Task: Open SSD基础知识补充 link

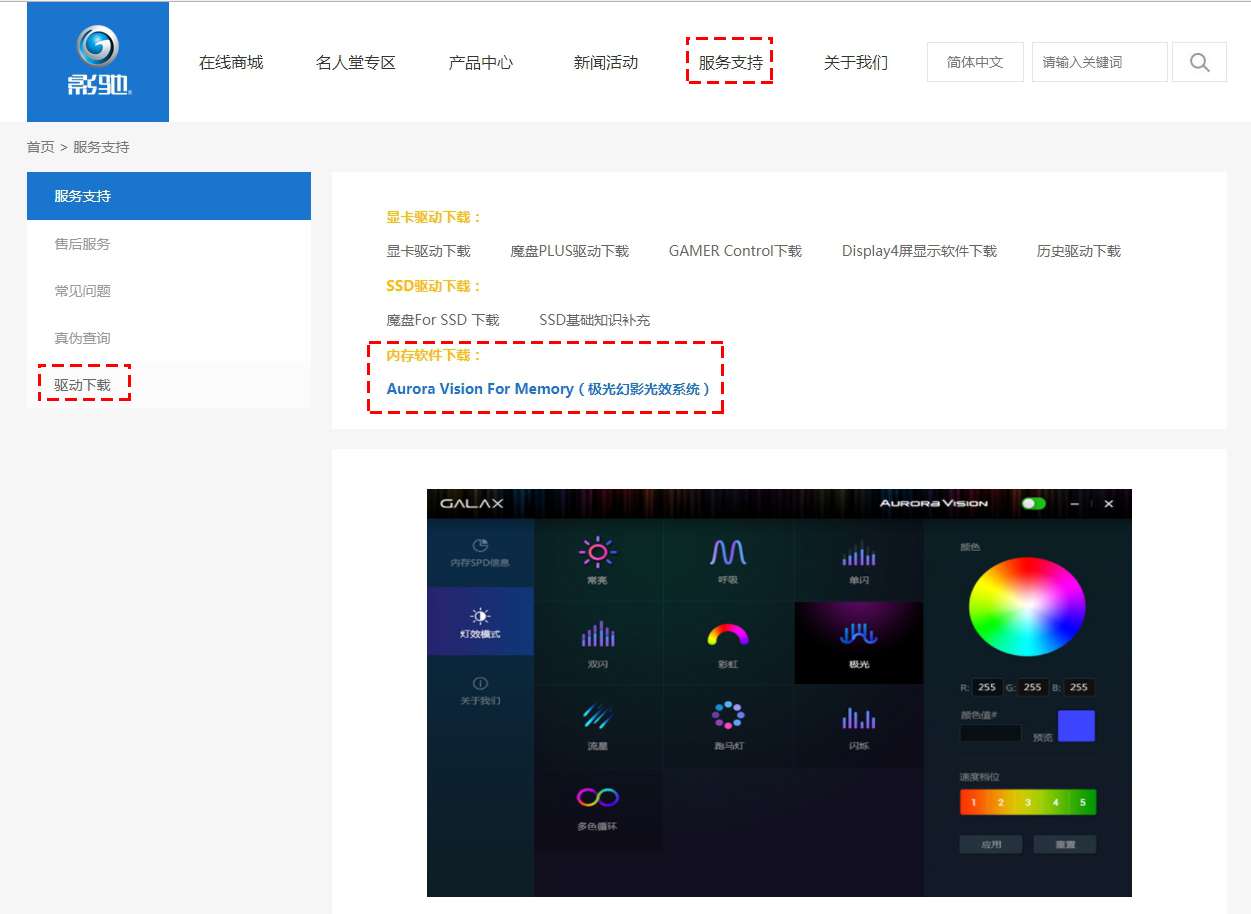Action: pos(595,320)
